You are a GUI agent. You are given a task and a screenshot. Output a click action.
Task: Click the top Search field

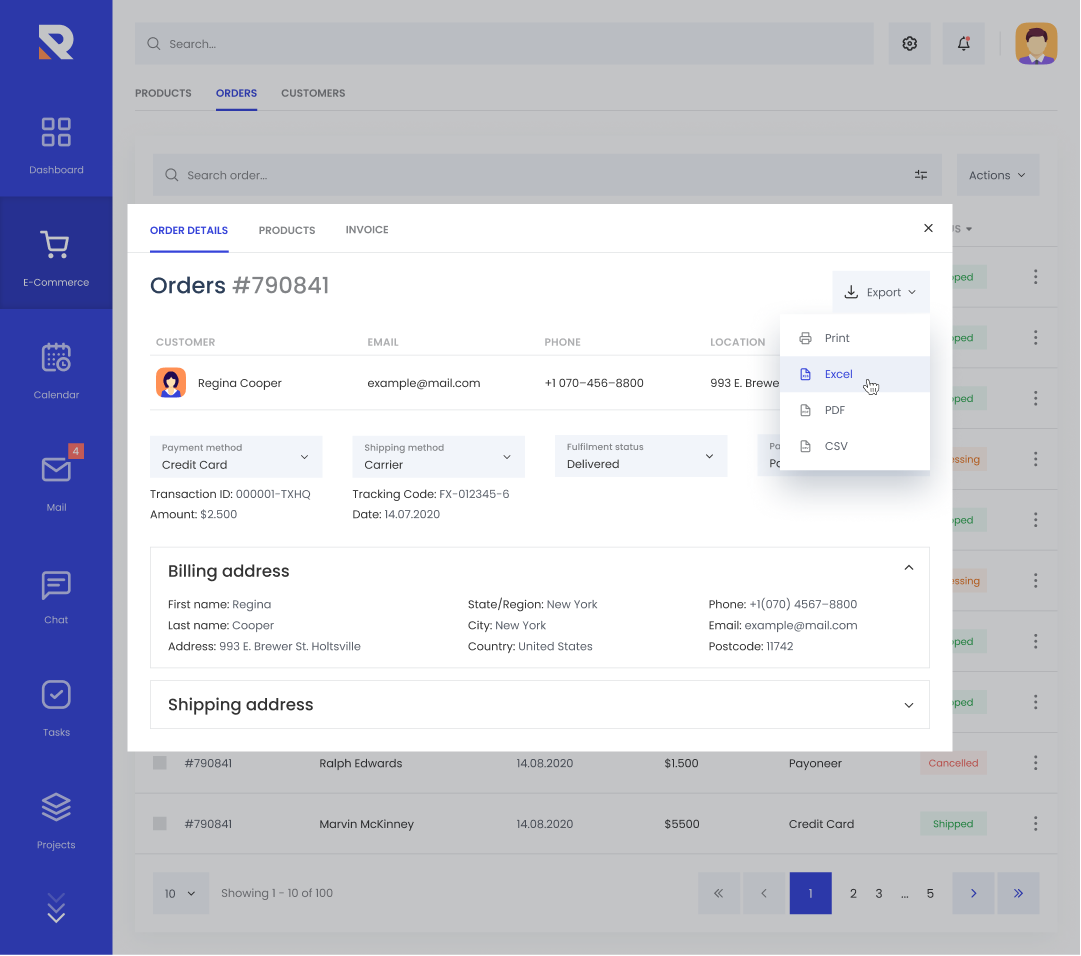click(x=504, y=43)
